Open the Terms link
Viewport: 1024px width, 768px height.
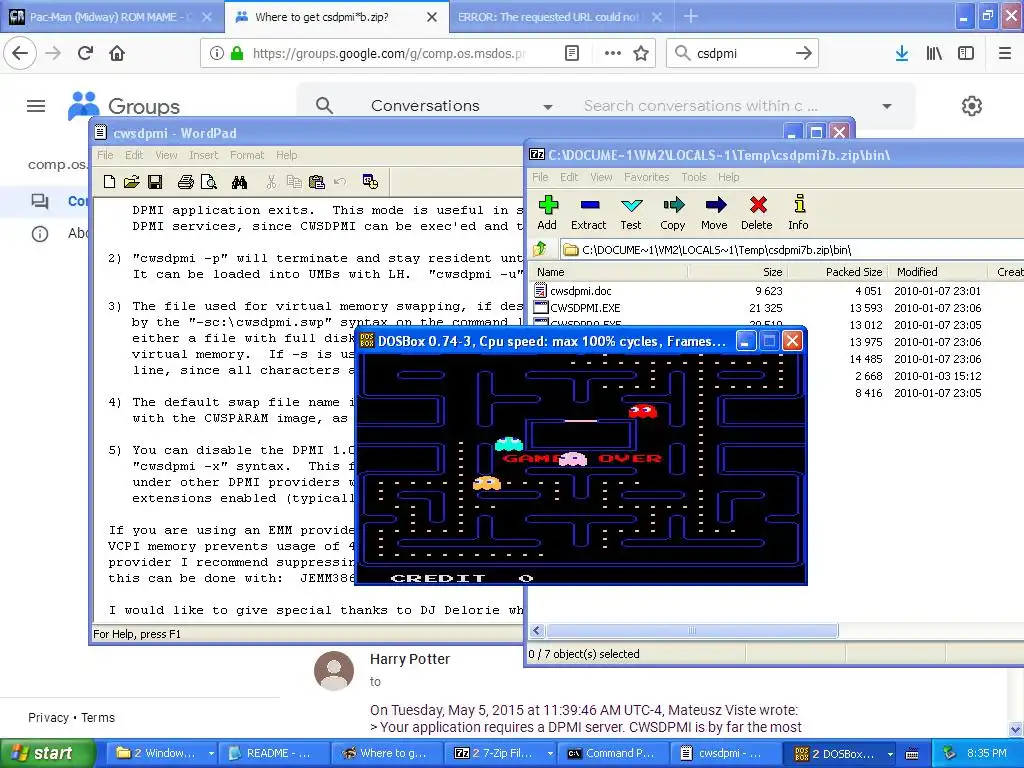(x=98, y=717)
